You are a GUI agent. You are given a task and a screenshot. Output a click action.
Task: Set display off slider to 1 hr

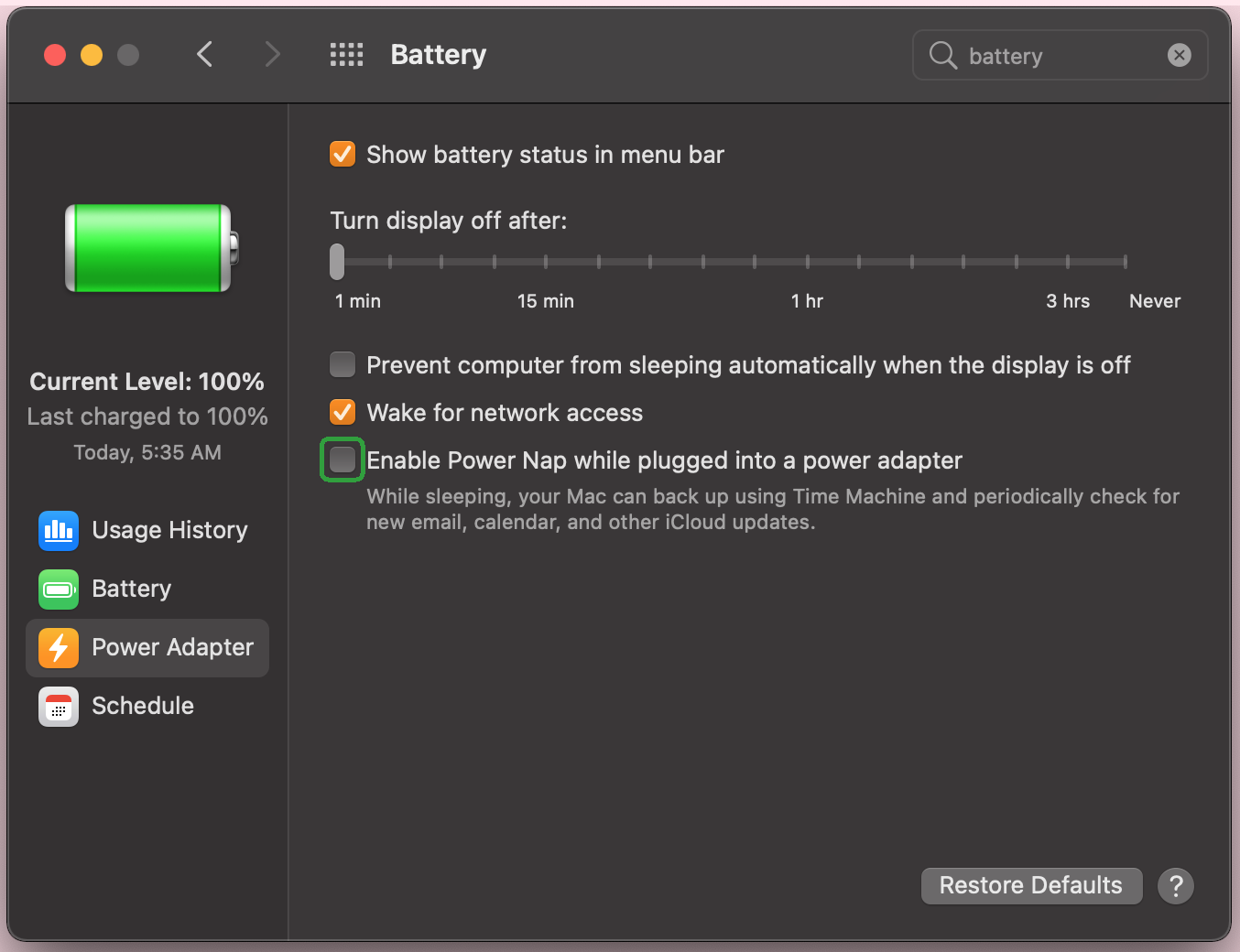(x=807, y=262)
